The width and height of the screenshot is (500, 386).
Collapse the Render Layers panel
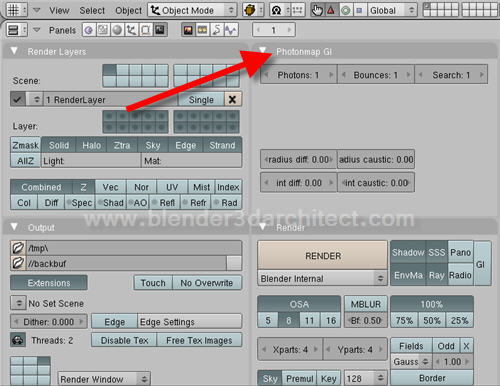(x=14, y=51)
